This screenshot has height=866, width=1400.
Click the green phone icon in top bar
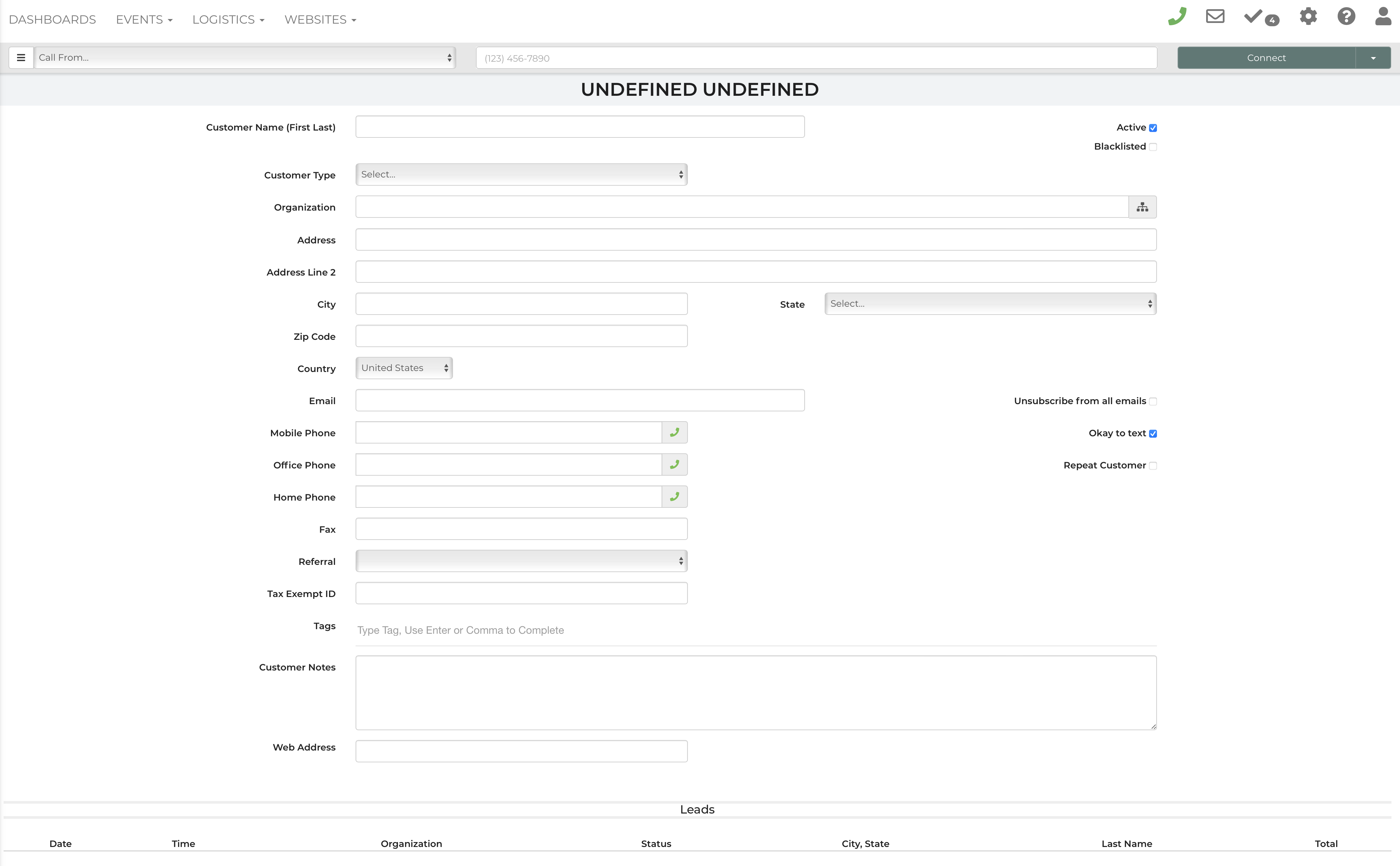[1177, 17]
